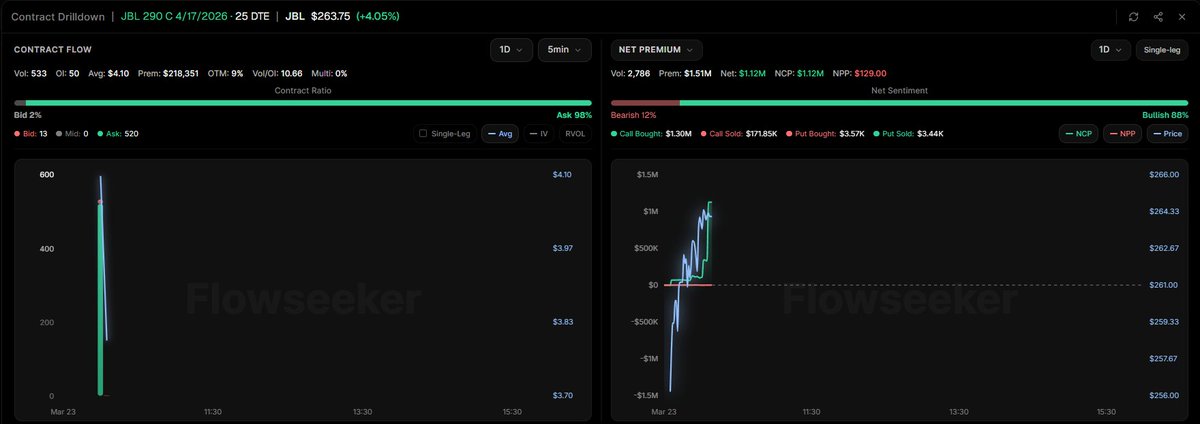Viewport: 1200px width, 424px height.
Task: Open the Contract Flow 1D range dropdown
Action: 511,49
